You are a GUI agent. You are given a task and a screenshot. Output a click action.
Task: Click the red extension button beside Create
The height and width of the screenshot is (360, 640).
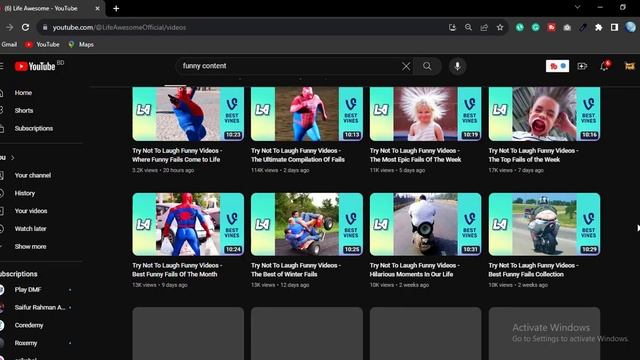pos(557,66)
